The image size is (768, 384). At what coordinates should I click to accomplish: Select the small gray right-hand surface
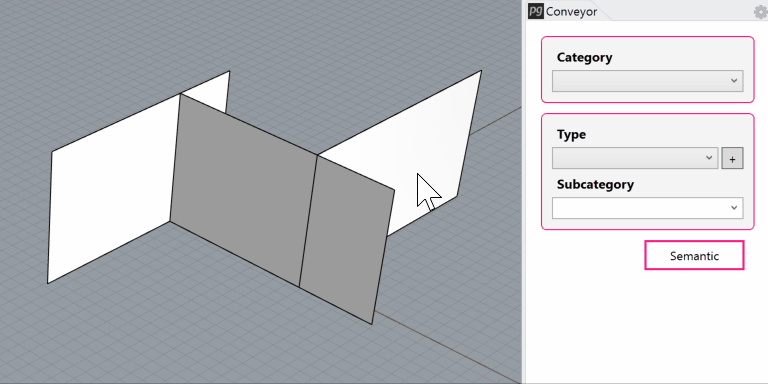point(346,240)
